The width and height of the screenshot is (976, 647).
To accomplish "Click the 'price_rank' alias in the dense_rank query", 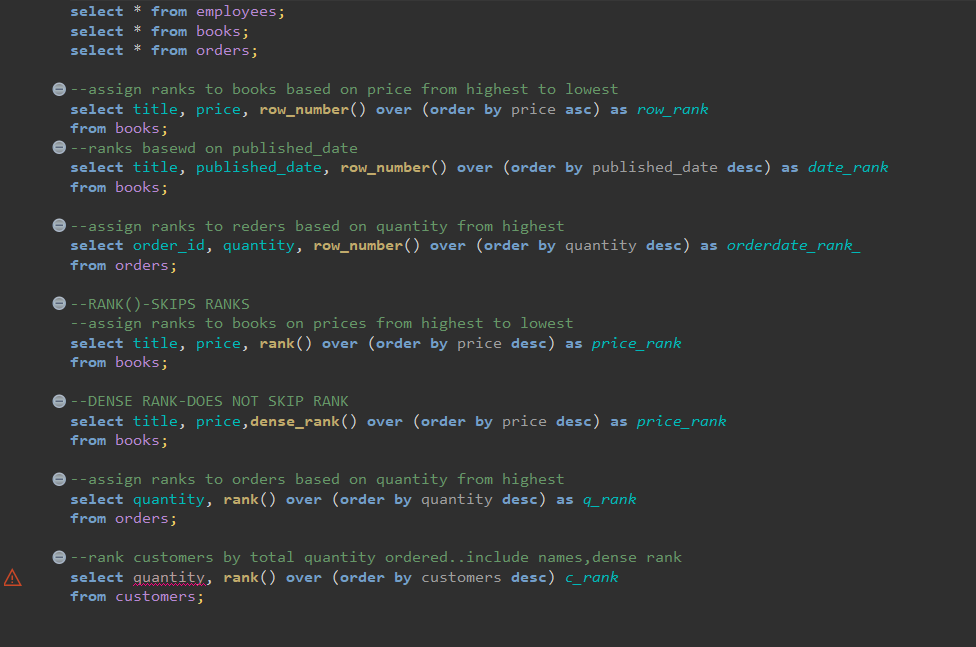I will [x=681, y=422].
